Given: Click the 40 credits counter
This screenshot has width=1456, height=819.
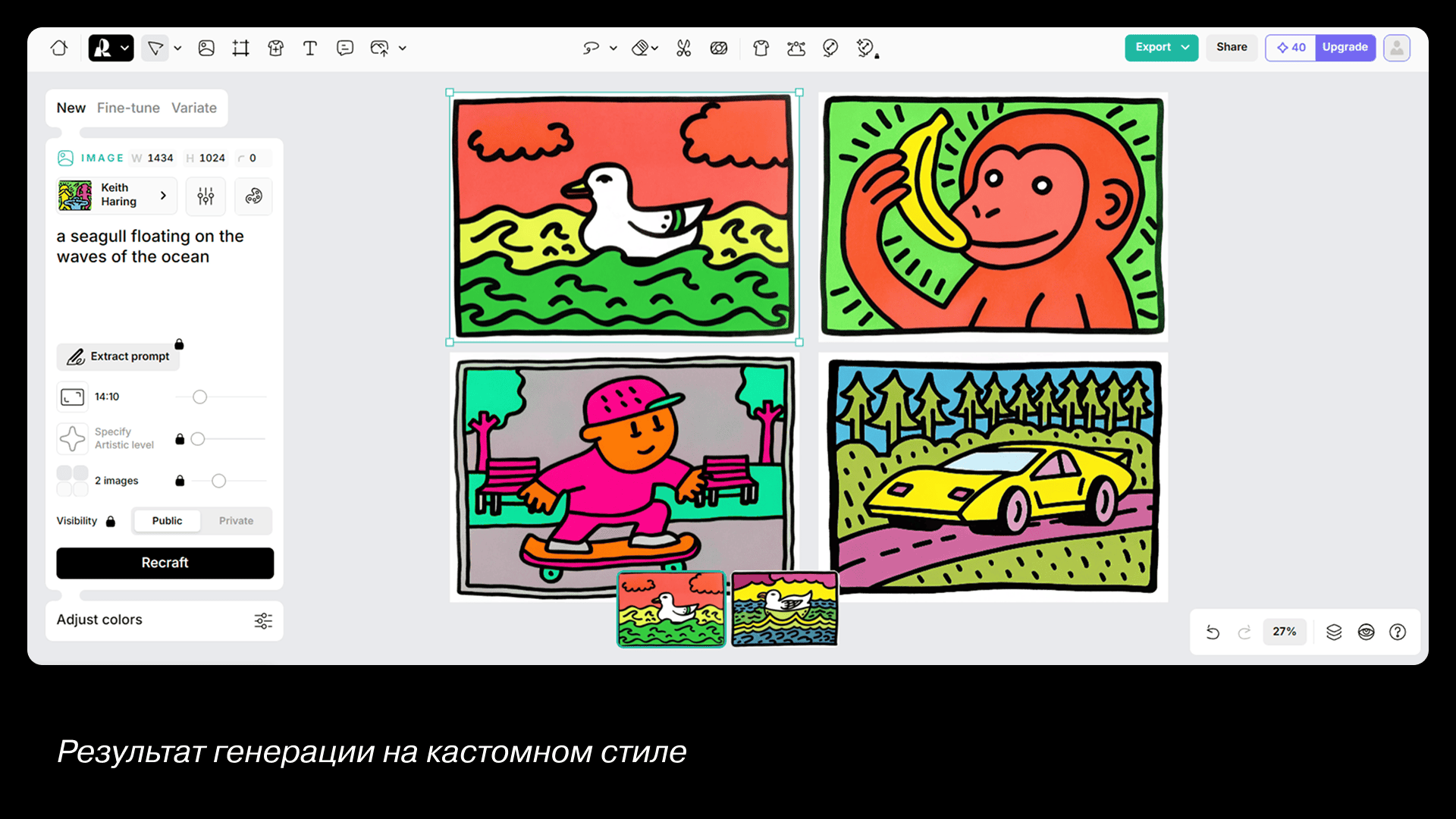Looking at the screenshot, I should [1291, 47].
